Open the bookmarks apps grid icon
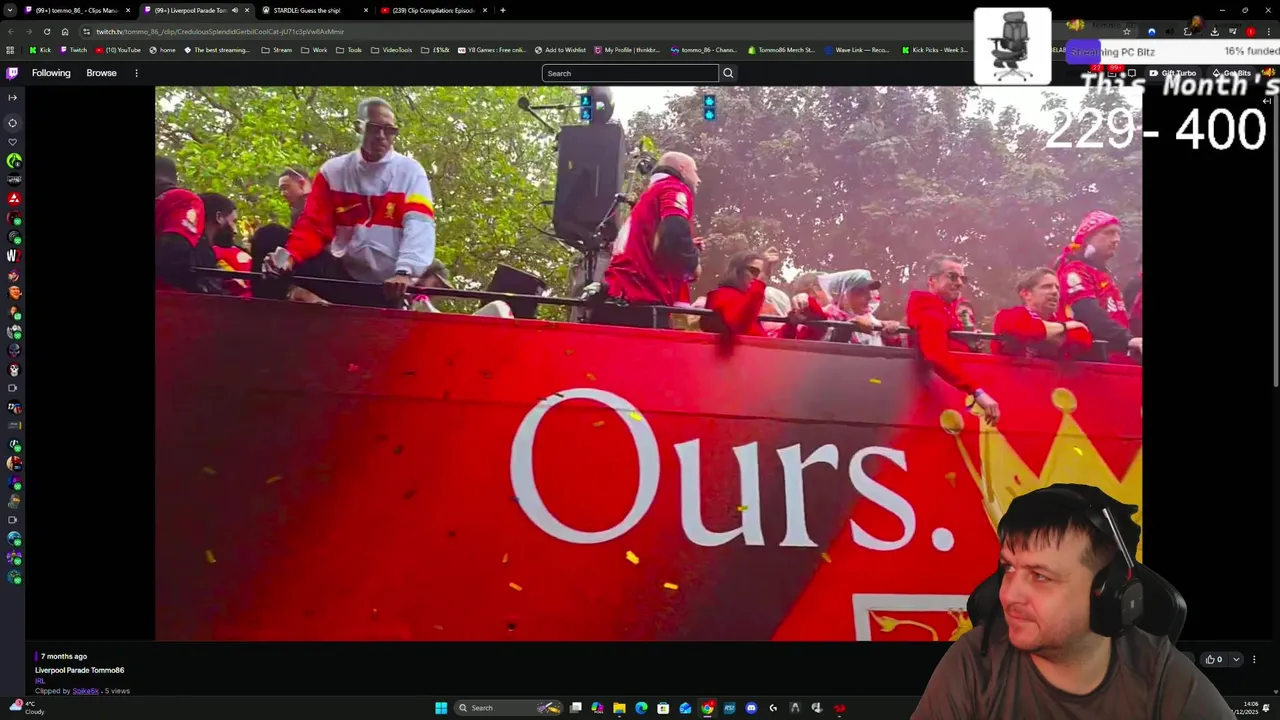 point(10,50)
